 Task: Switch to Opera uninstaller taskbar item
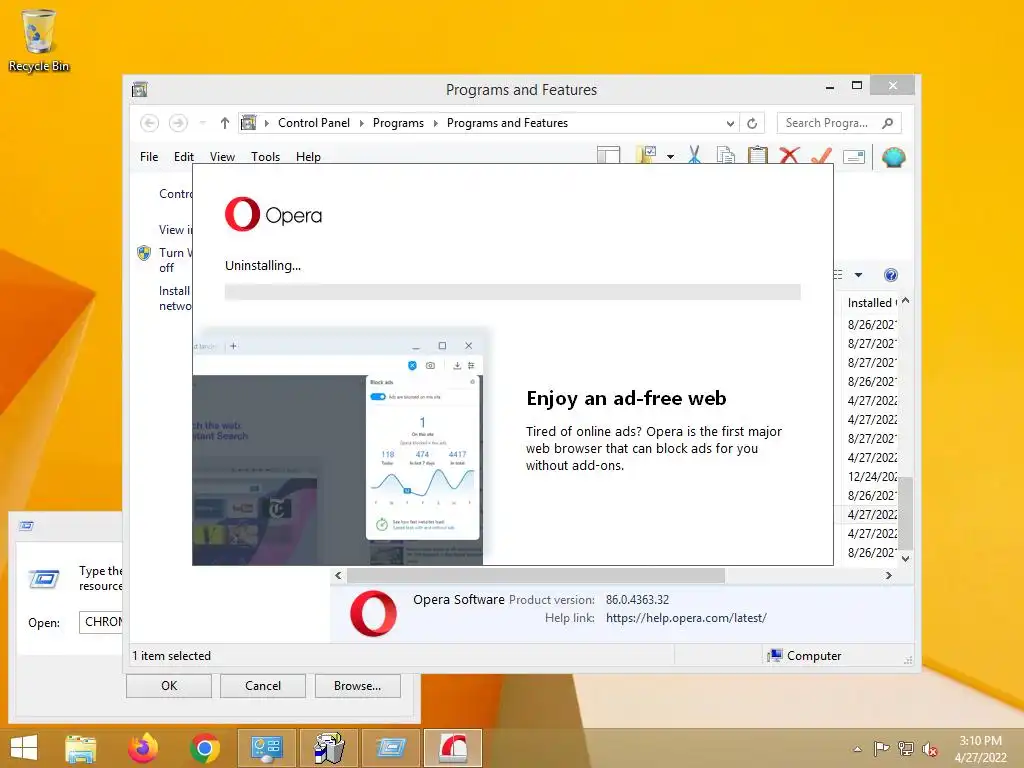[453, 748]
